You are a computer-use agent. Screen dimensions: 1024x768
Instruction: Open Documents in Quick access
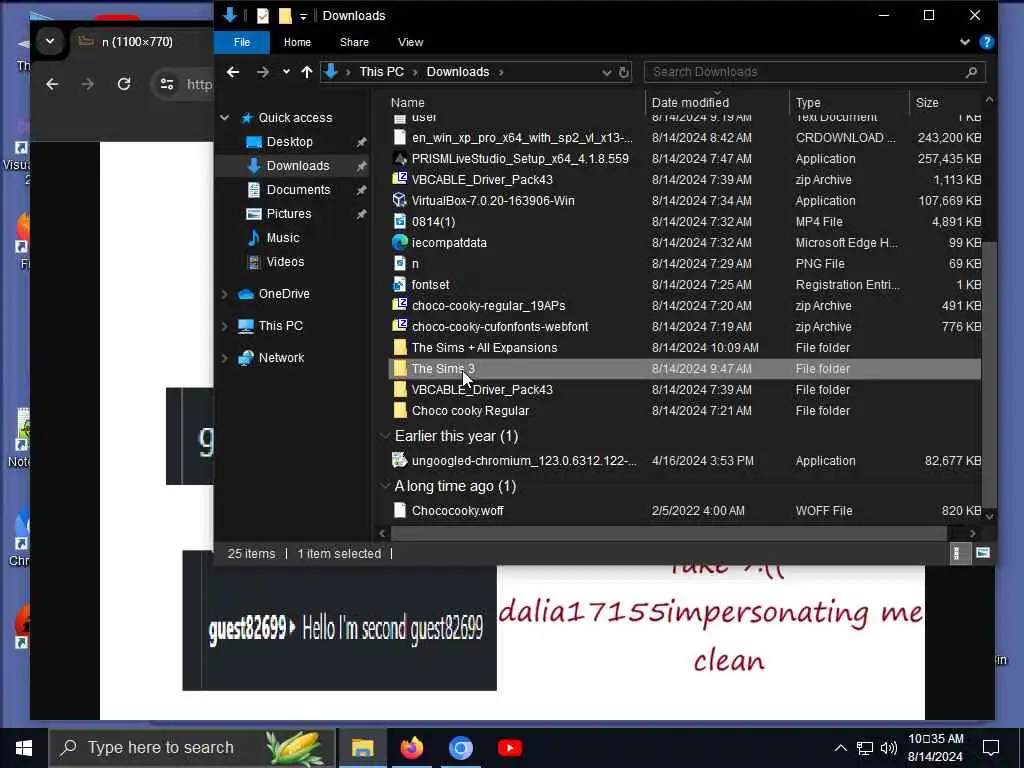pos(298,189)
